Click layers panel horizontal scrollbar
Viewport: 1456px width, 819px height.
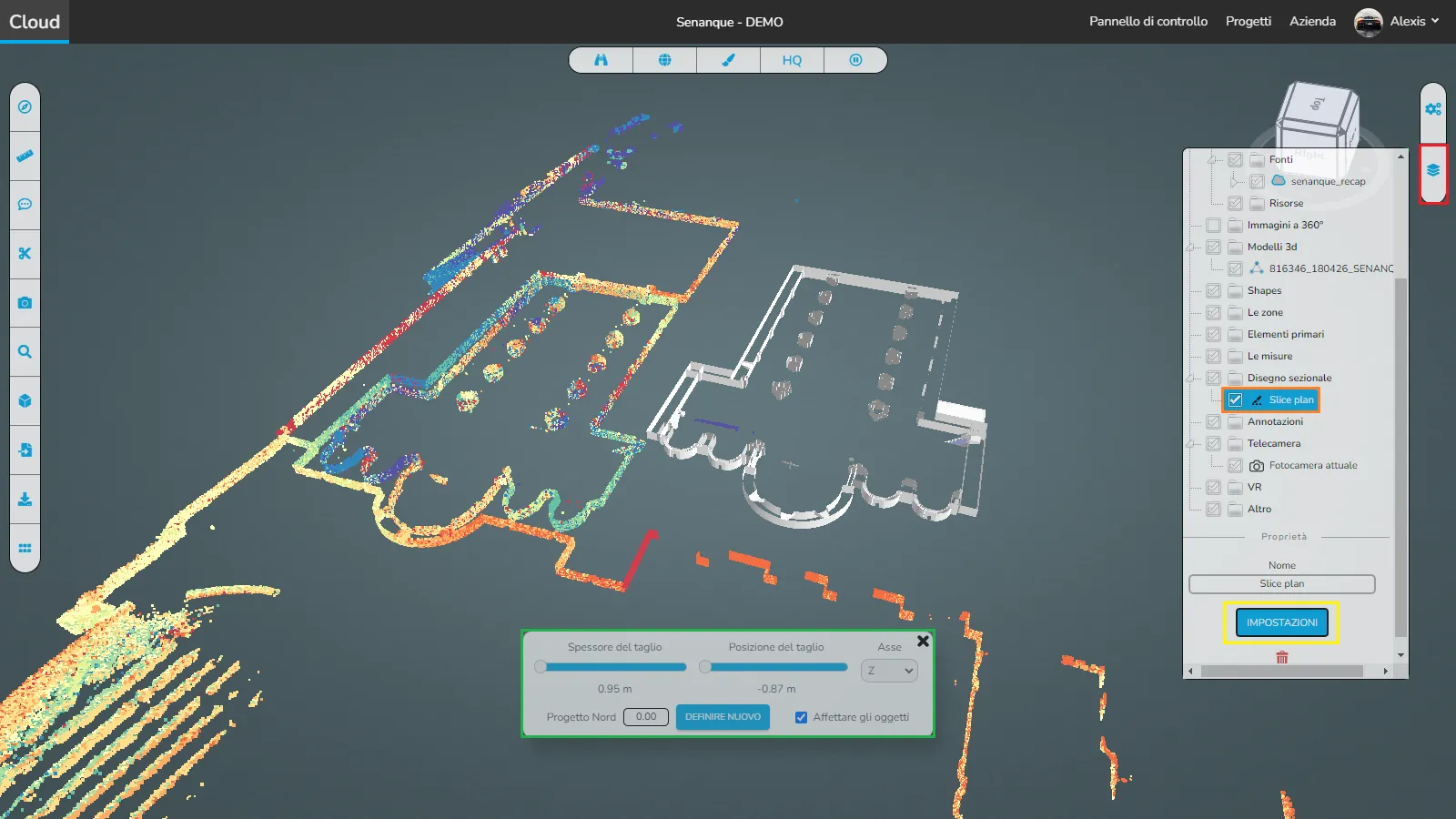coord(1281,672)
